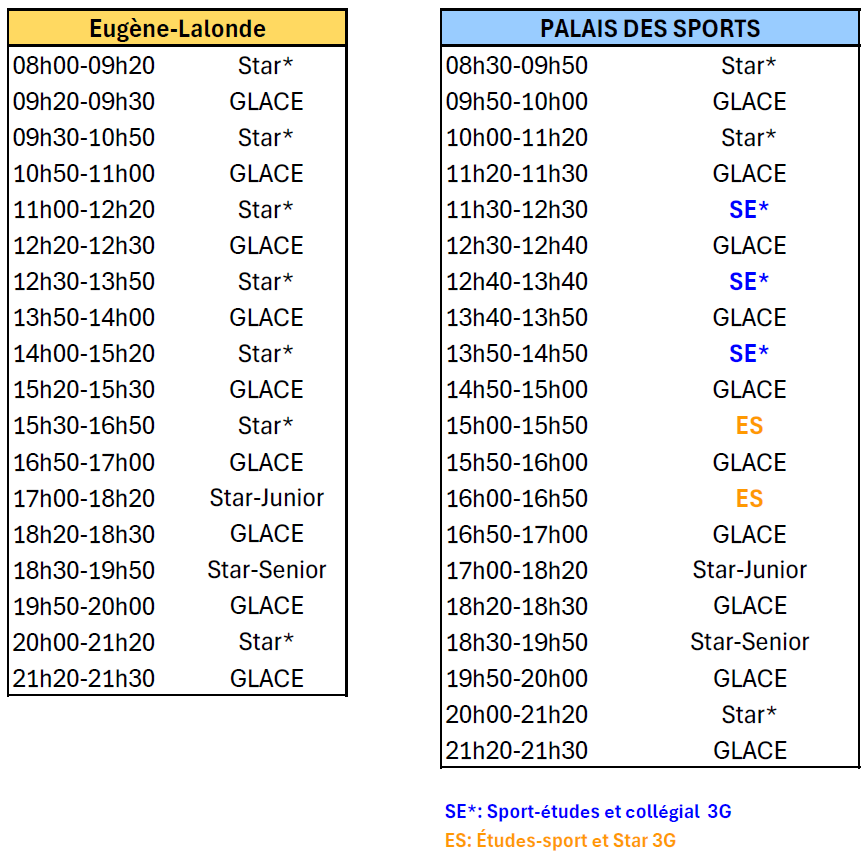Select the 14h00-15h20 time cell

(84, 354)
